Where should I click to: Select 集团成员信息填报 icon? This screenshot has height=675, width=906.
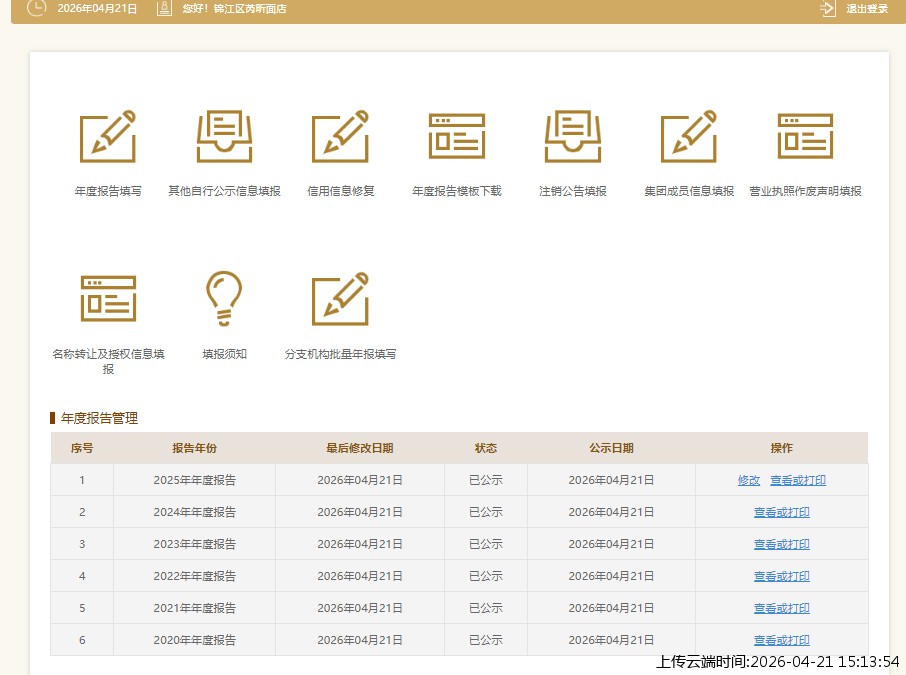coord(689,137)
